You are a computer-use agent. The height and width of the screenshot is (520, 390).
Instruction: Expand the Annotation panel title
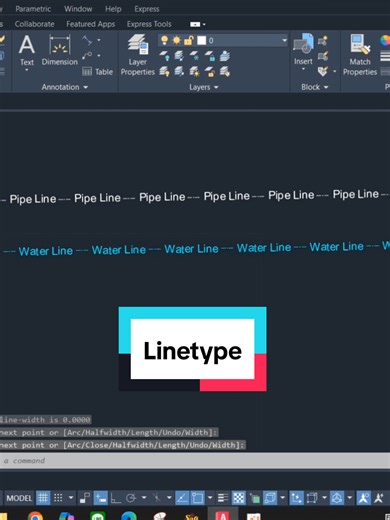coord(65,87)
